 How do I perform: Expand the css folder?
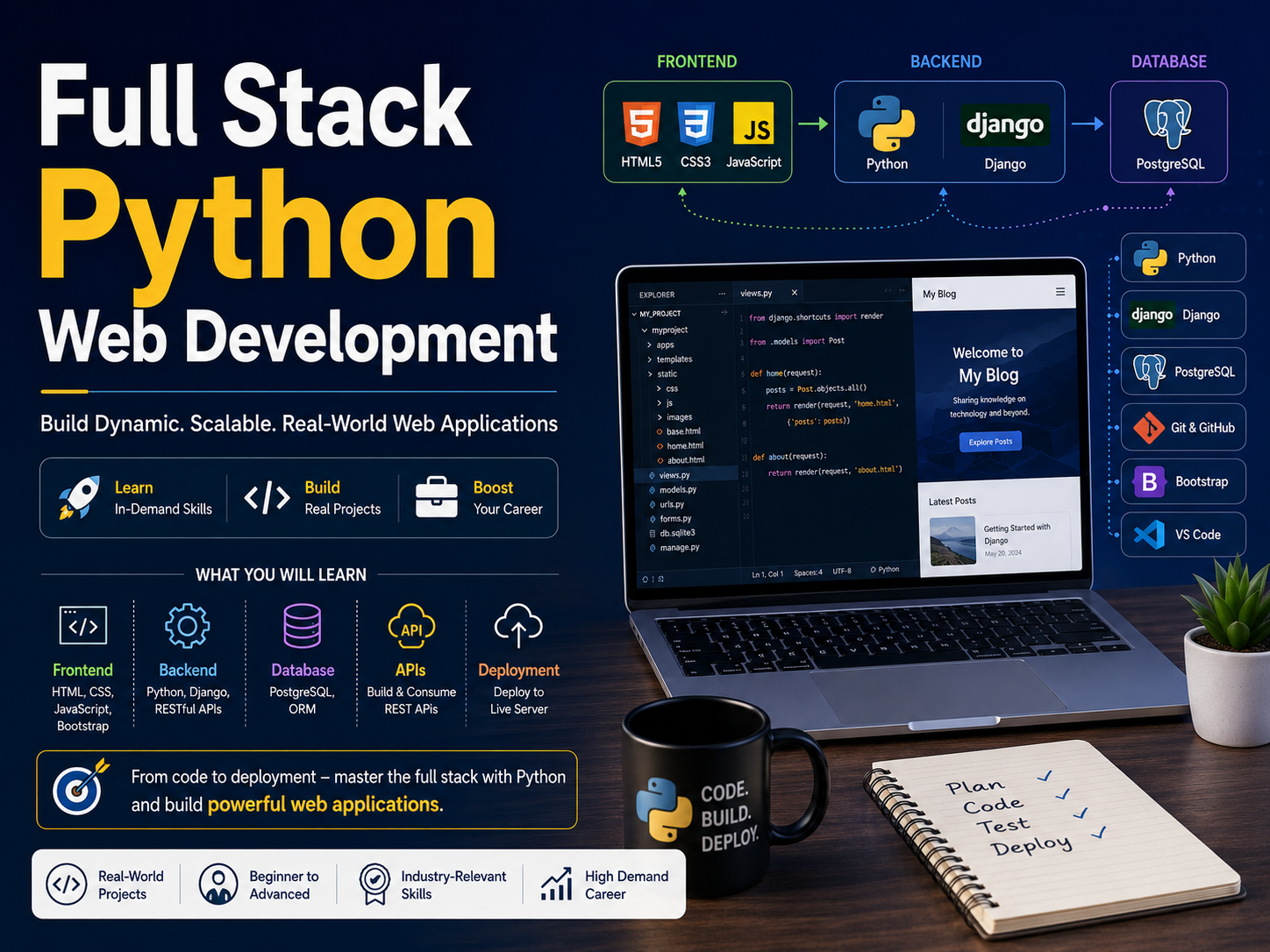pos(660,388)
